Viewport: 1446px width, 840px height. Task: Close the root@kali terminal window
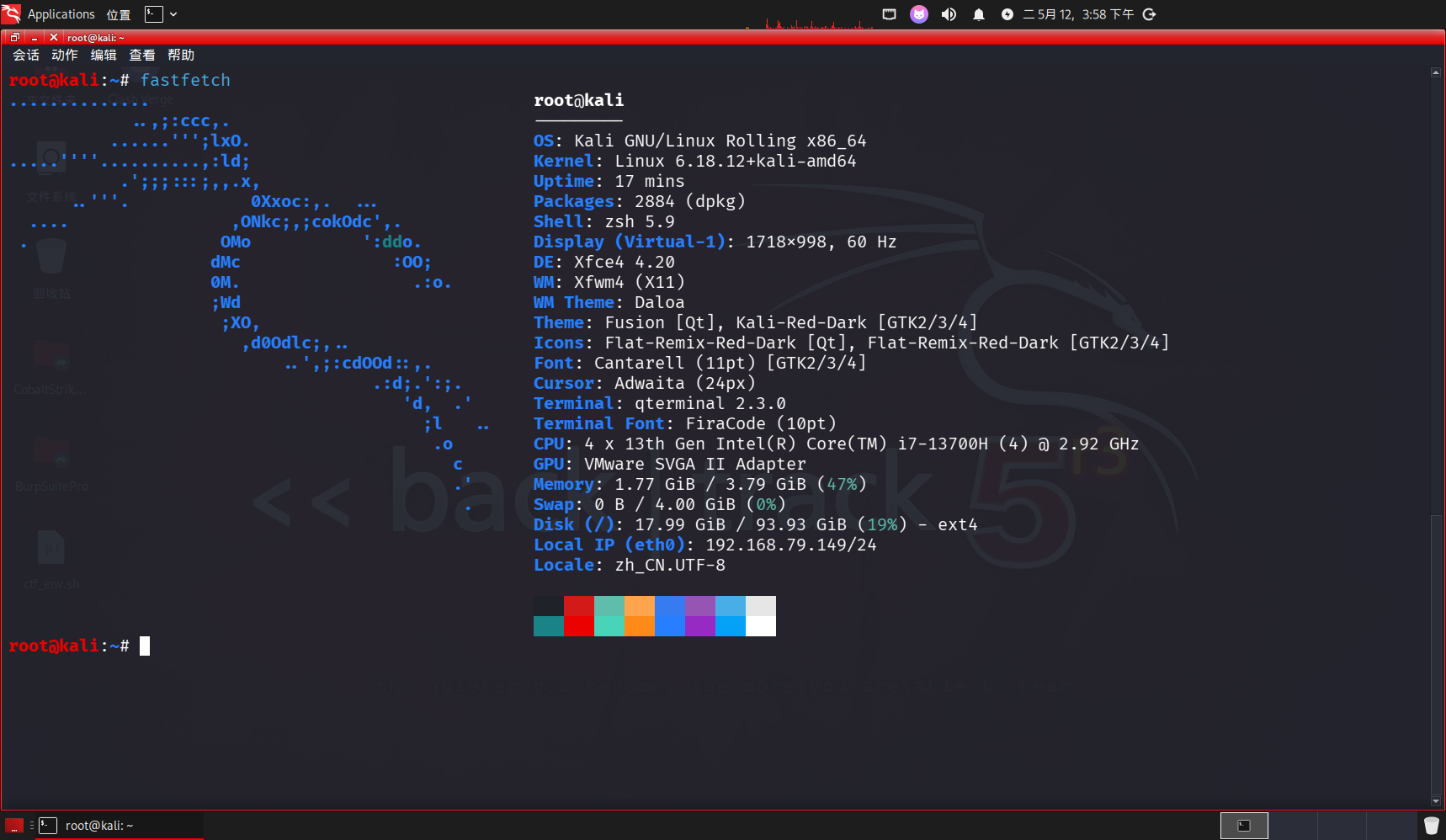point(54,38)
